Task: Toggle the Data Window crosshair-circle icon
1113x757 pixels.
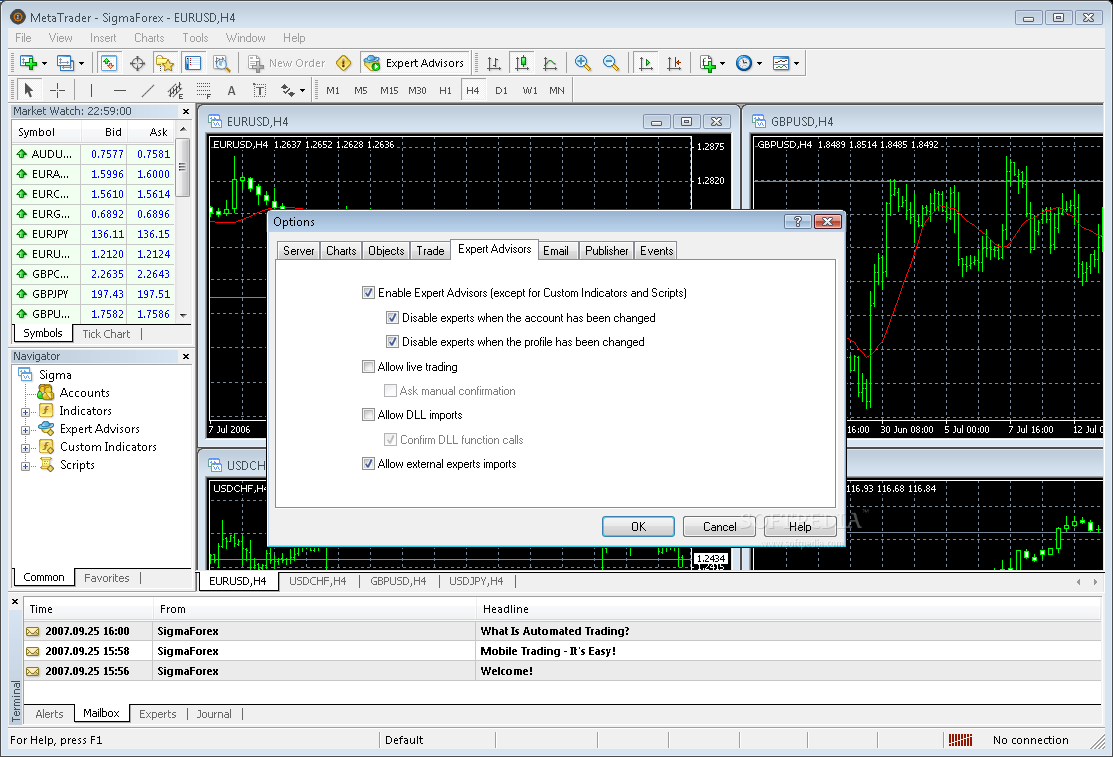Action: (137, 63)
